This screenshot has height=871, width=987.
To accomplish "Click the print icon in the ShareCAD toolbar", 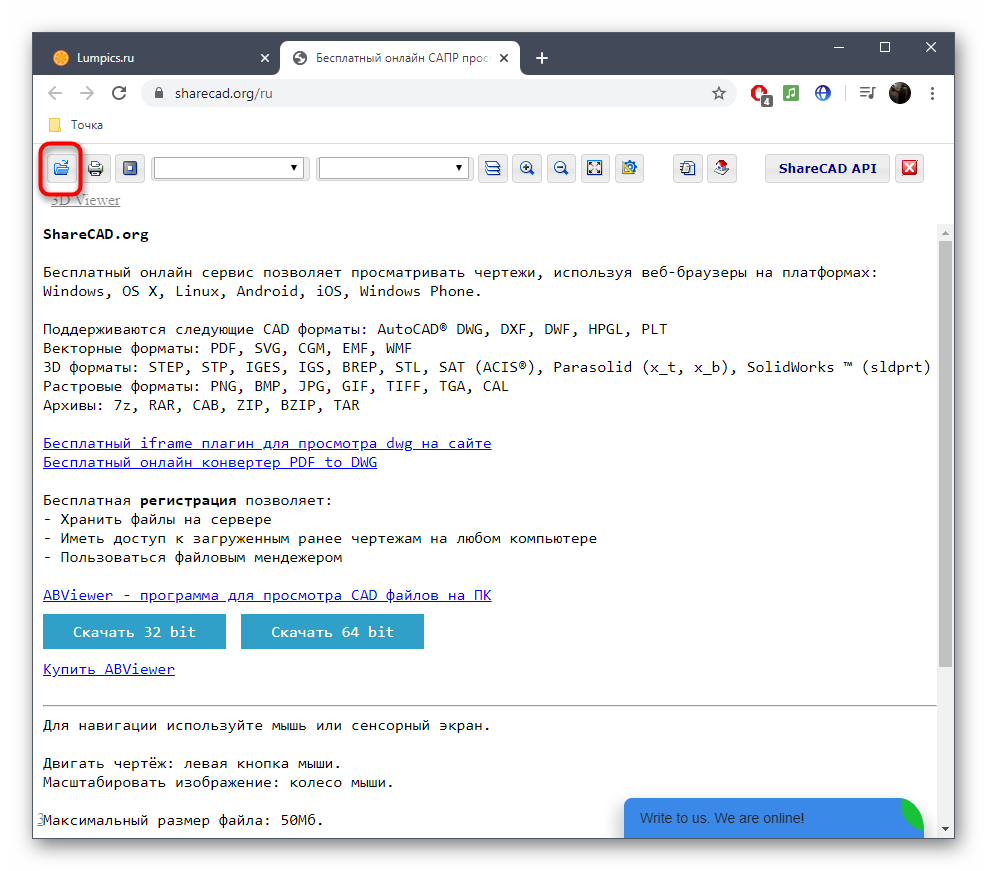I will click(x=96, y=168).
